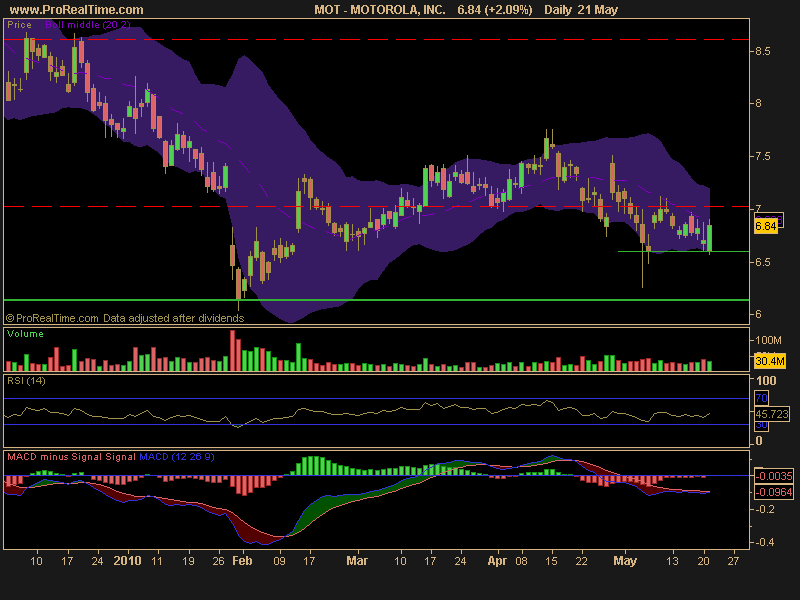
Task: Select the yellow 30.4M volume tag
Action: 770,361
